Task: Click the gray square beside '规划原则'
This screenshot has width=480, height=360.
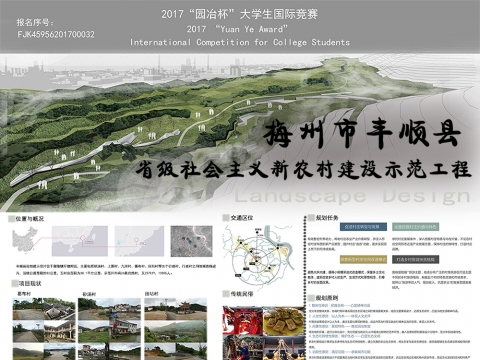Action: point(311,298)
